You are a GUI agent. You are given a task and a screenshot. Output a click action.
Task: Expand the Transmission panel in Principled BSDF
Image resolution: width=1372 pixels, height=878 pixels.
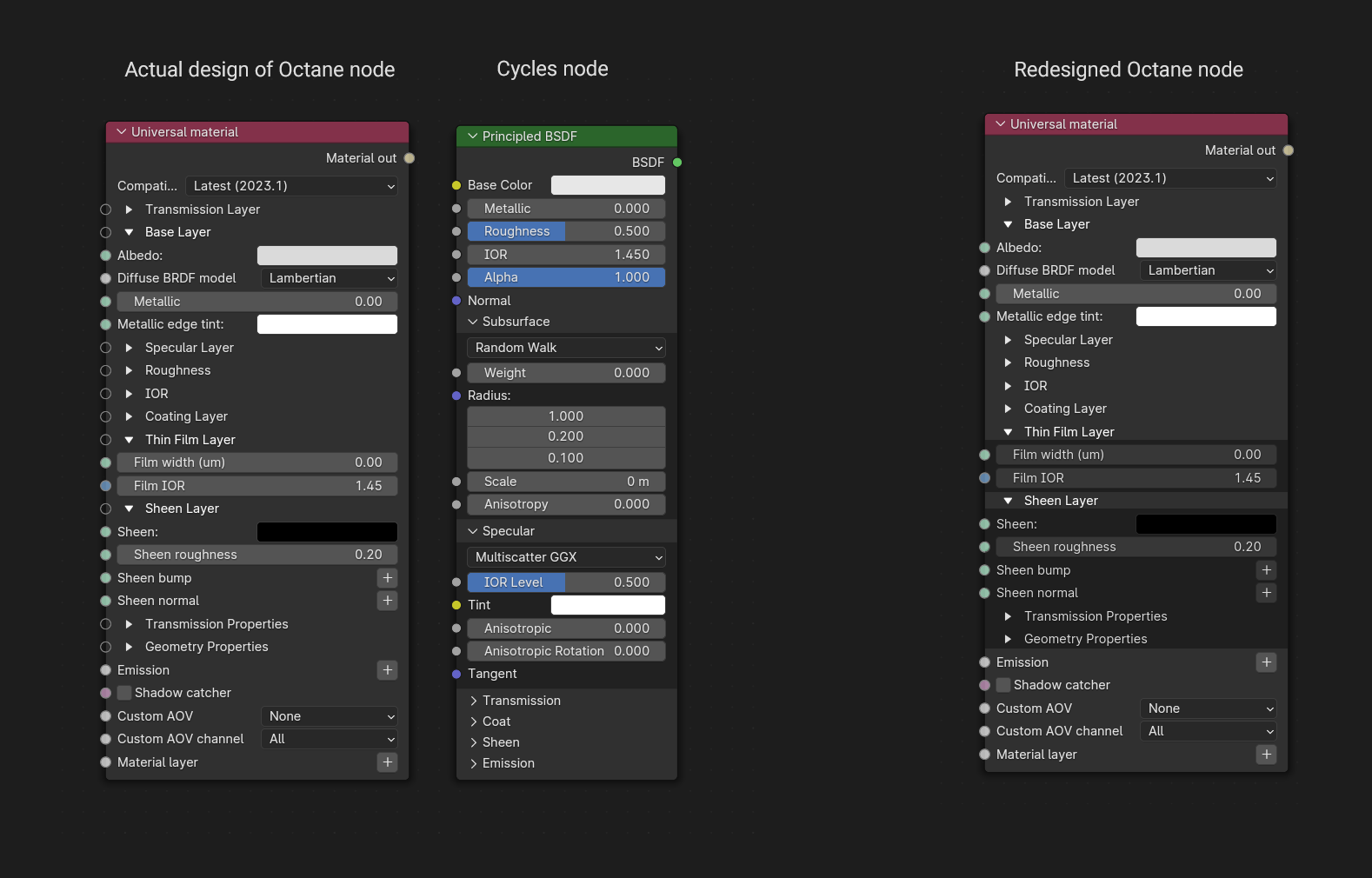coord(473,701)
